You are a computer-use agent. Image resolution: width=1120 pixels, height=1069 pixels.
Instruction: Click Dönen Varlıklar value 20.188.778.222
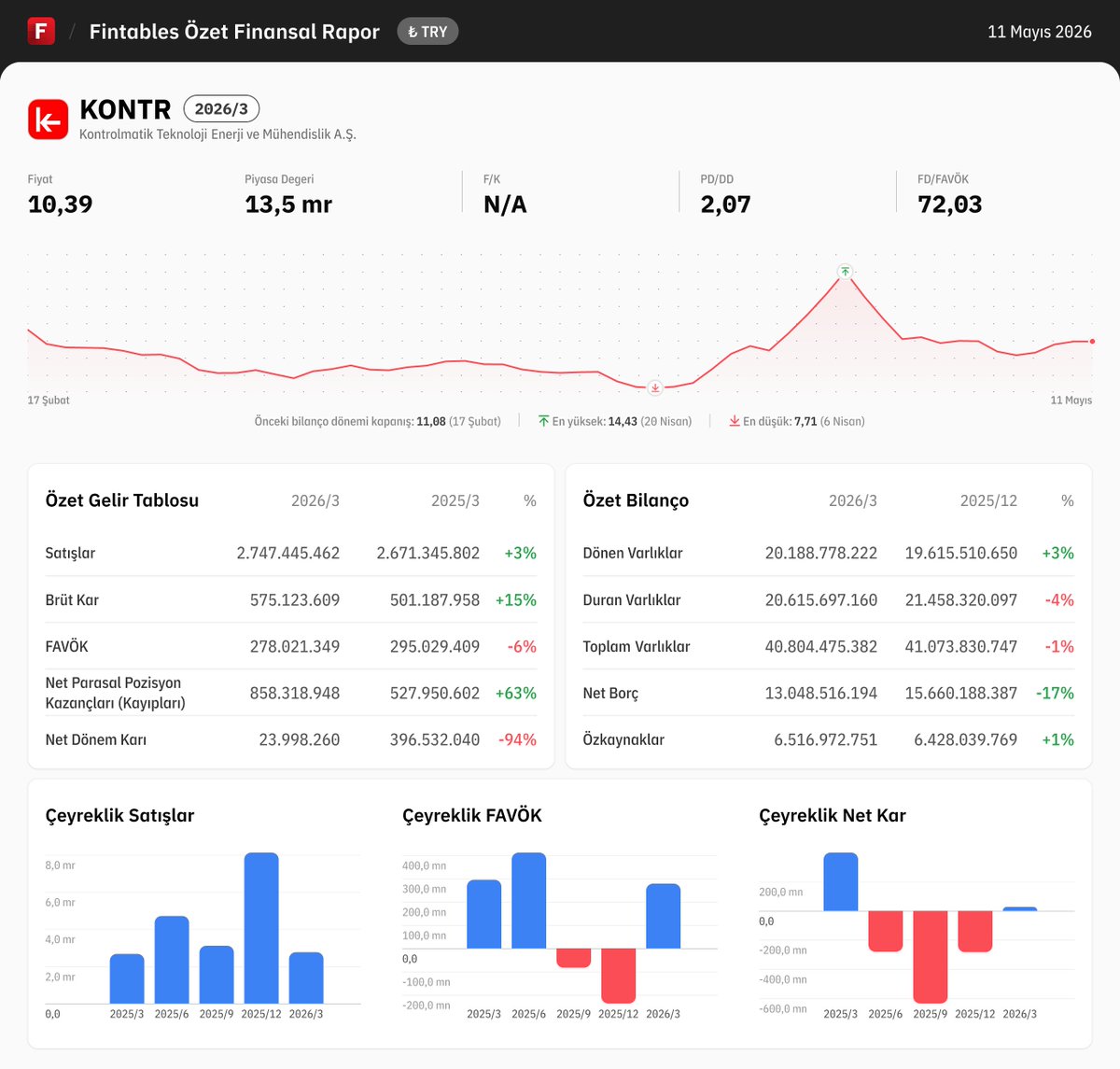[821, 553]
